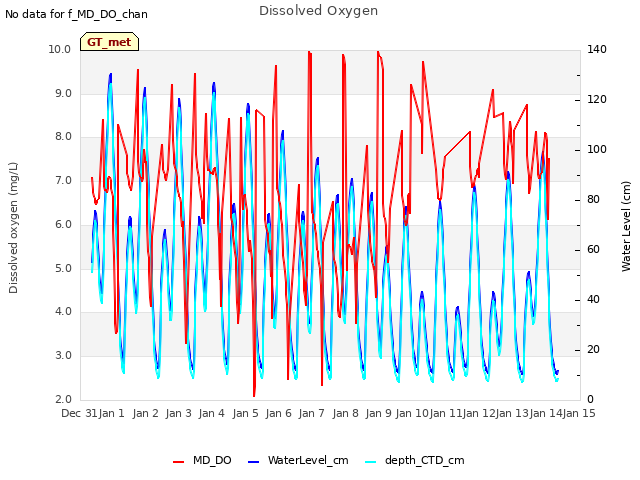The width and height of the screenshot is (640, 480).
Task: Click the Jan 7 date tick label
Action: 311,413
